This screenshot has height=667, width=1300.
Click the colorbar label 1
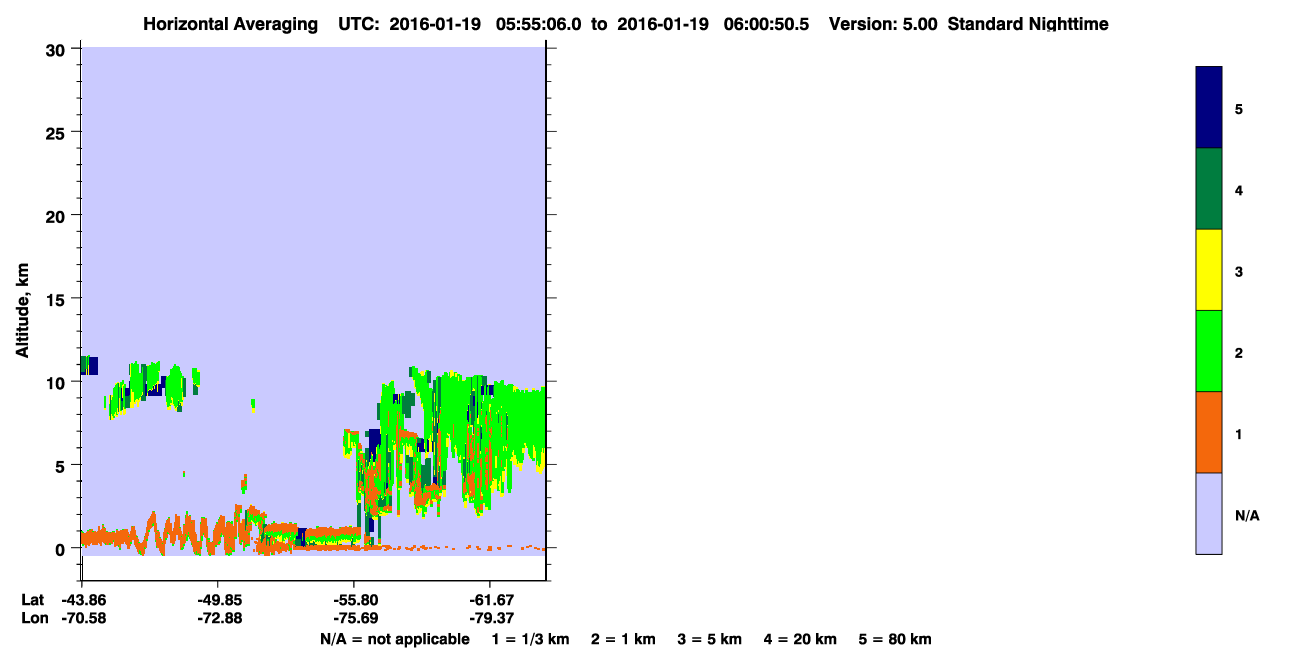1239,434
